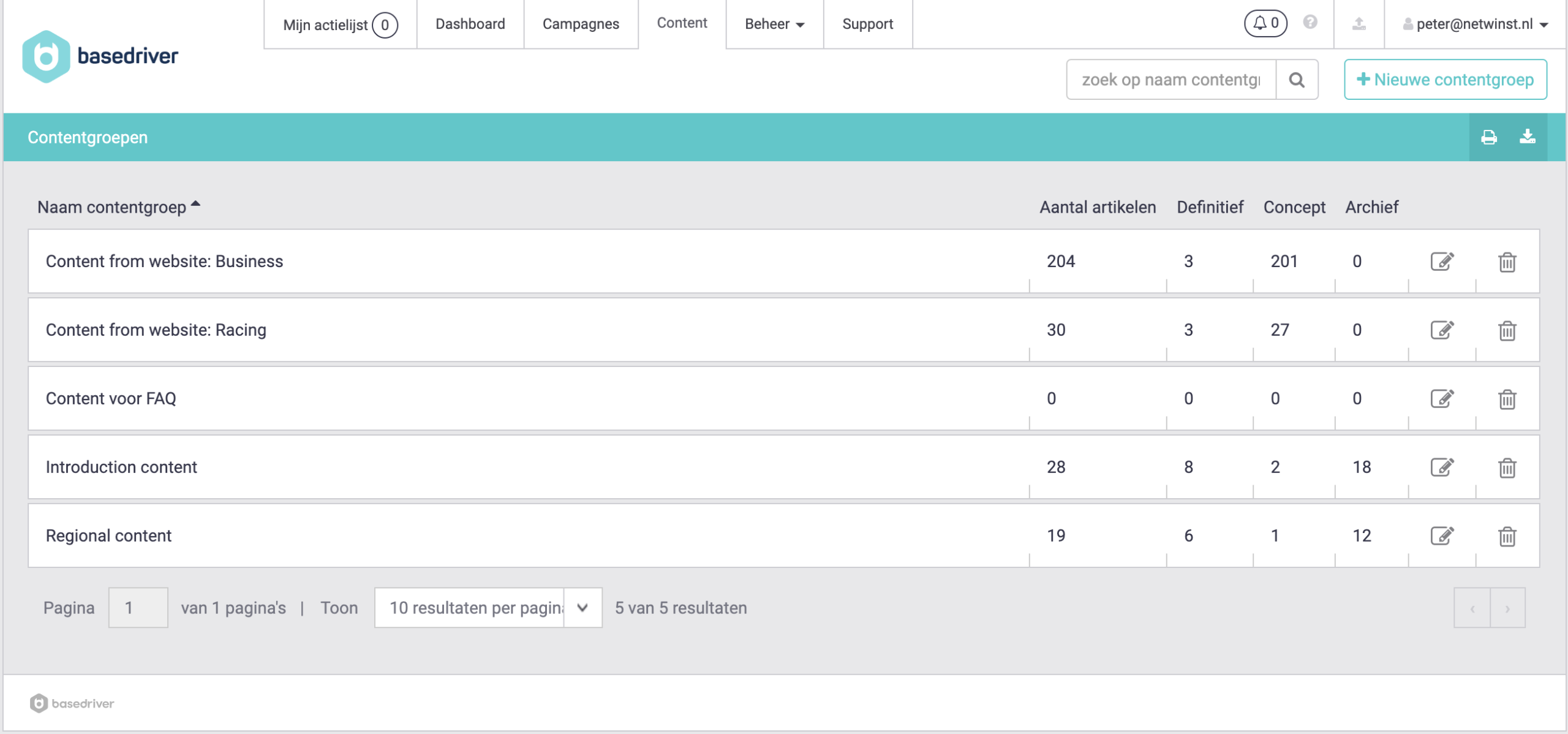Open Regional content row

[784, 536]
